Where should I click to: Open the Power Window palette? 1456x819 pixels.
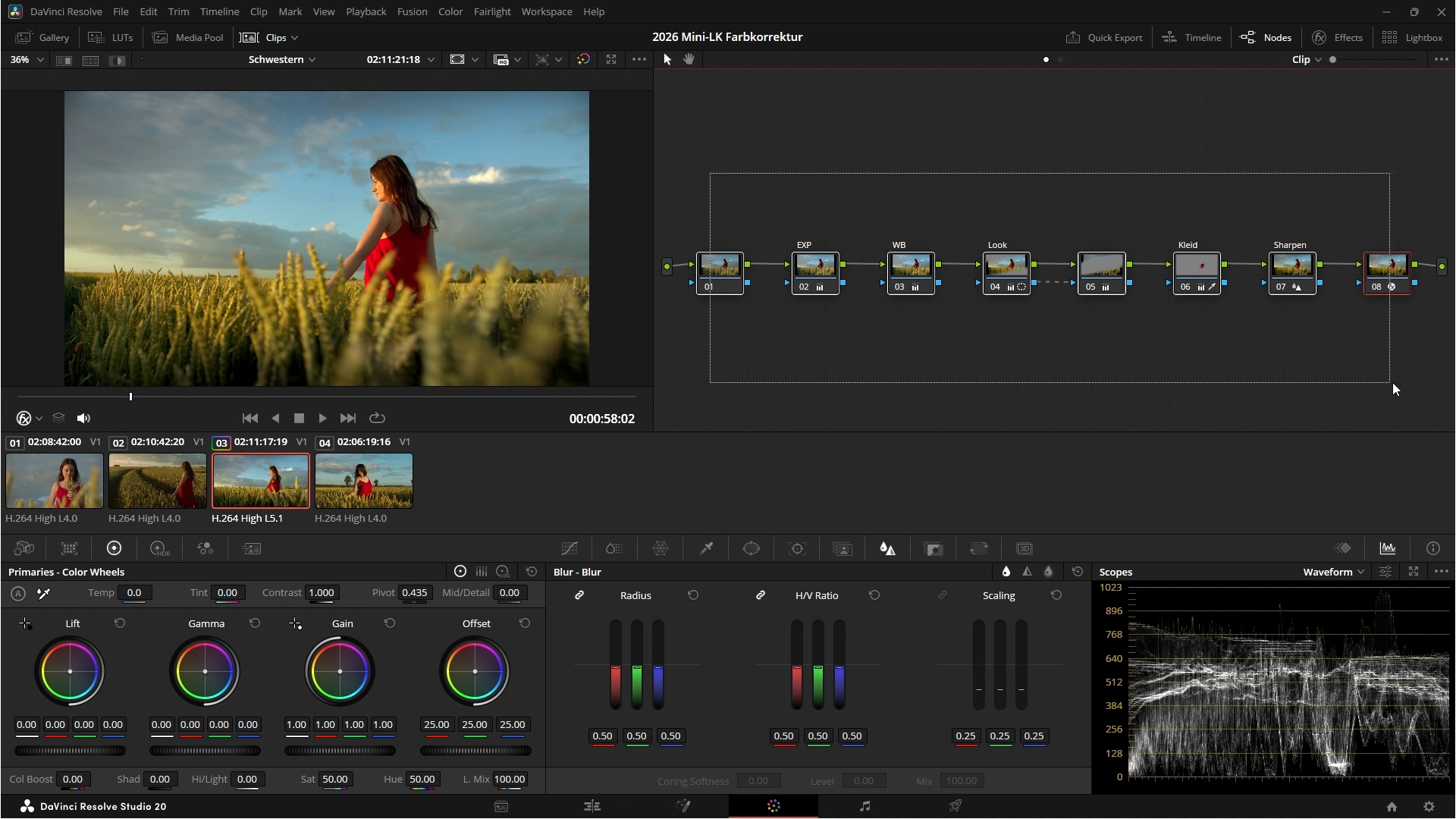[x=752, y=548]
